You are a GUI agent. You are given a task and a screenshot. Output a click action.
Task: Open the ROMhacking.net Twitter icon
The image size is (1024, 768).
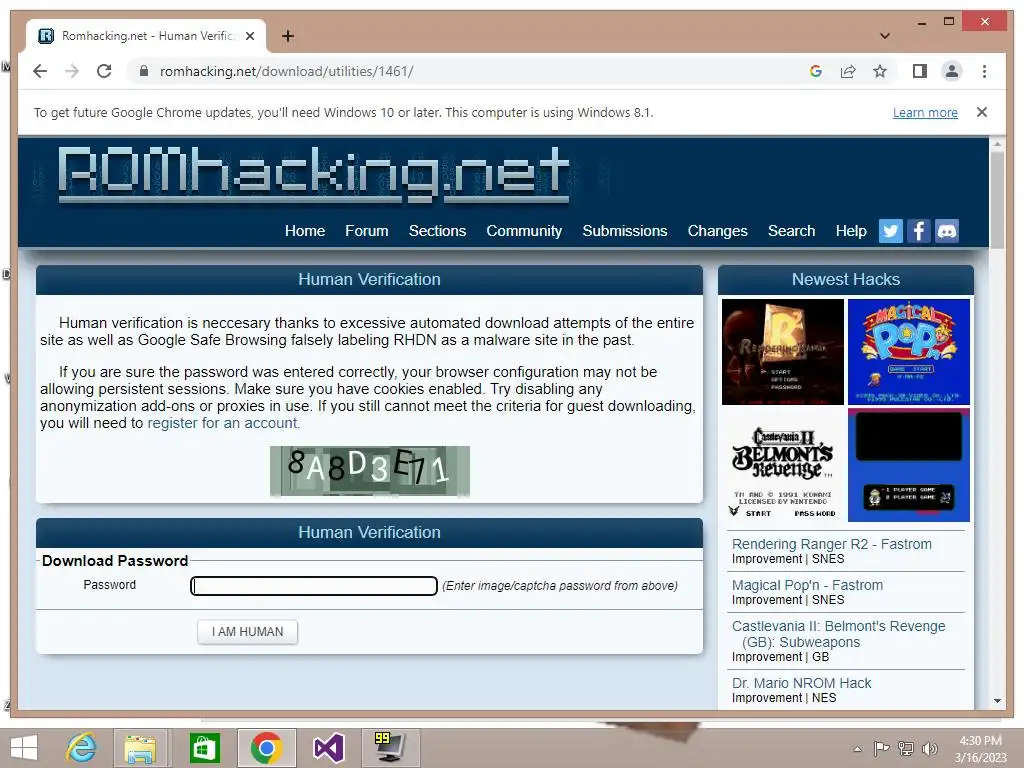[x=891, y=231]
